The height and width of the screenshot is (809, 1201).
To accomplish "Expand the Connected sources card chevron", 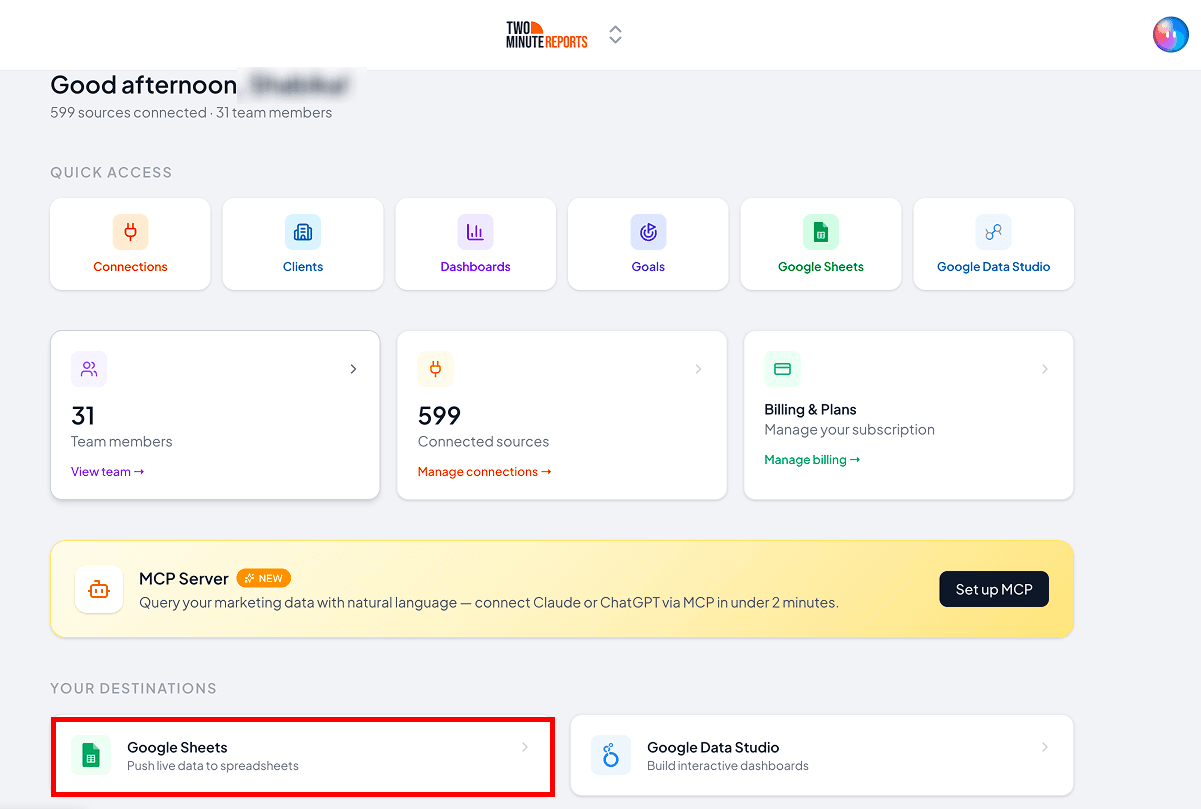I will (699, 369).
